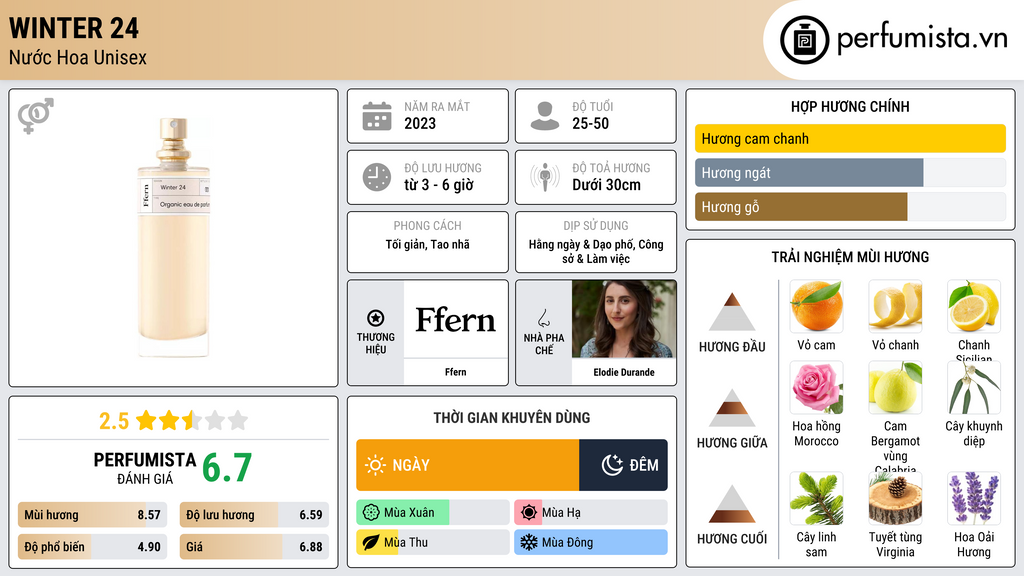Click the Nước Hoa Unisex subtitle
Screen dimensions: 1024x576
[x=78, y=57]
